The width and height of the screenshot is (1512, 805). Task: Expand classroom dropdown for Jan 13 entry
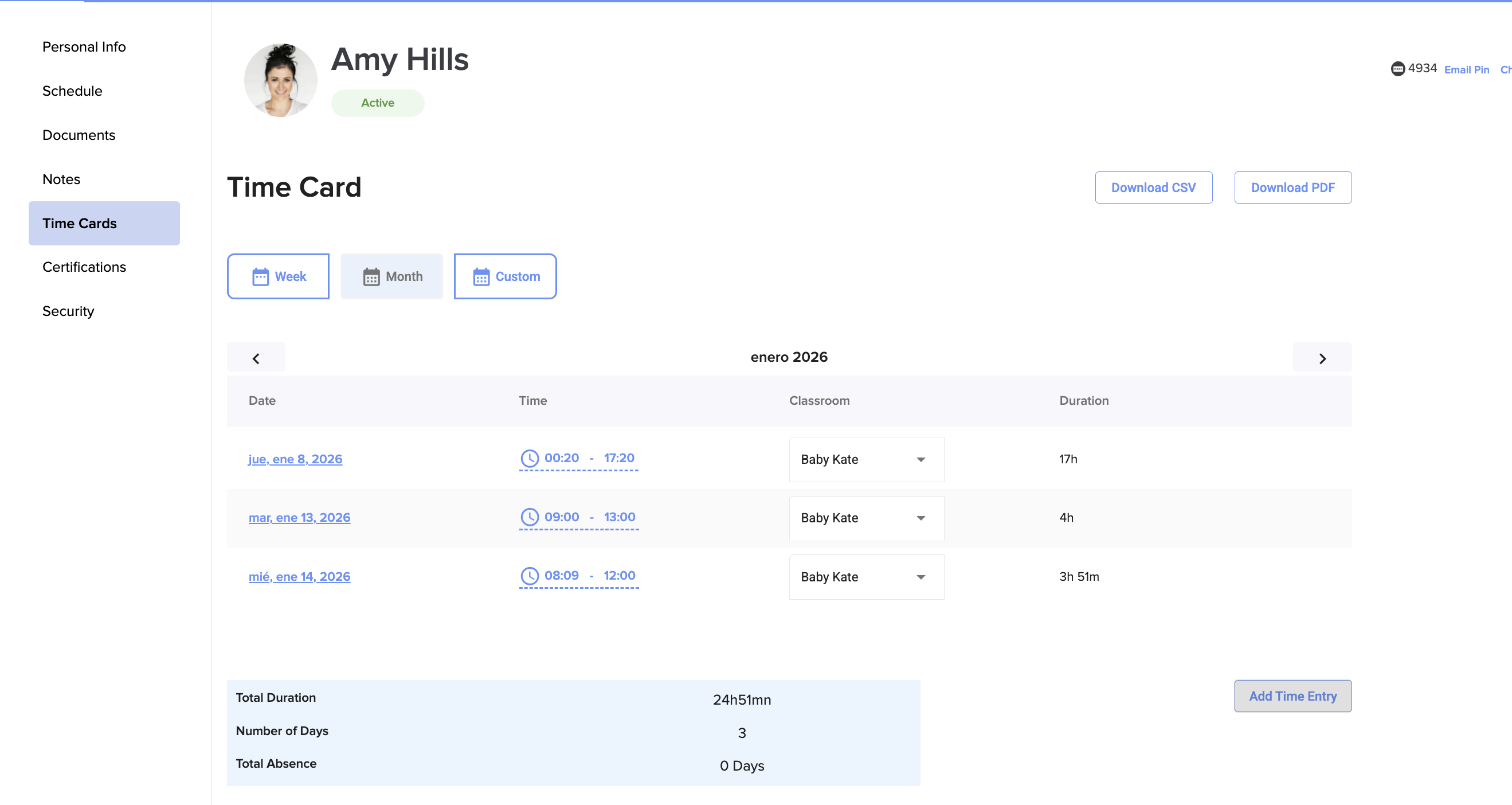point(866,518)
